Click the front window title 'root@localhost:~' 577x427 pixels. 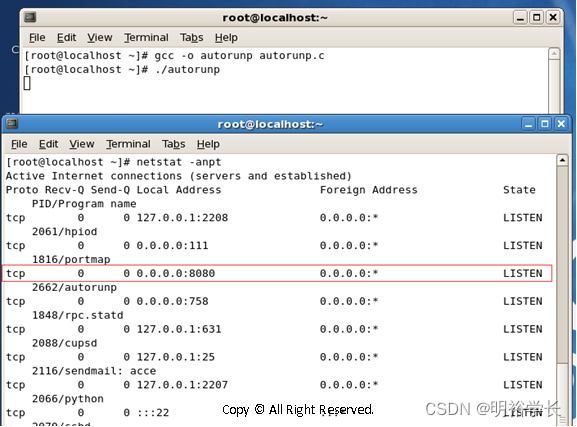[270, 124]
